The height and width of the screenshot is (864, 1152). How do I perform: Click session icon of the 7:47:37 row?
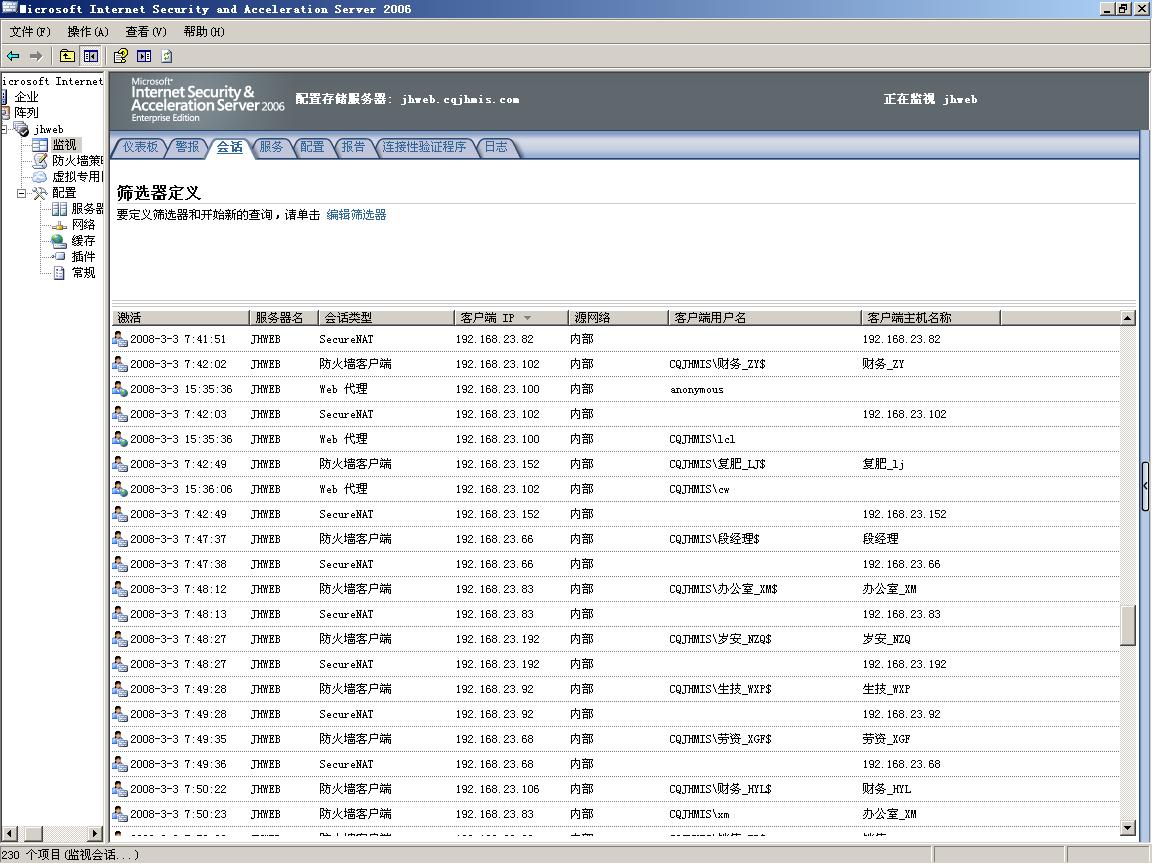tap(120, 539)
